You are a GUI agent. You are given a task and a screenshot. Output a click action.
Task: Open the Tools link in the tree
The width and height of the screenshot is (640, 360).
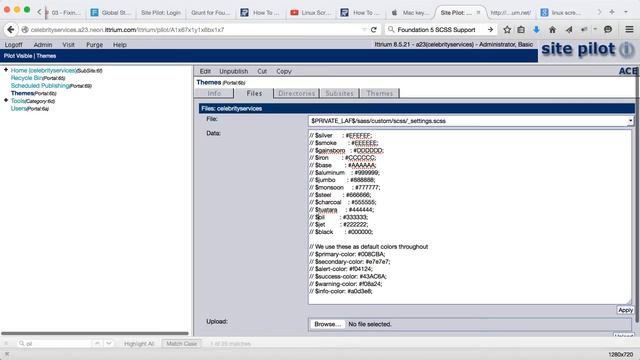pos(18,101)
